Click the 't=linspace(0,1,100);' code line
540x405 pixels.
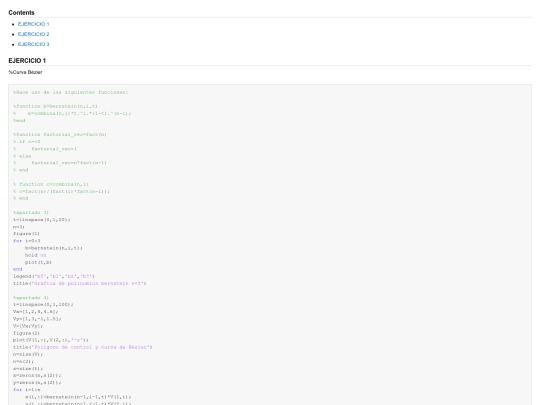[x=43, y=304]
